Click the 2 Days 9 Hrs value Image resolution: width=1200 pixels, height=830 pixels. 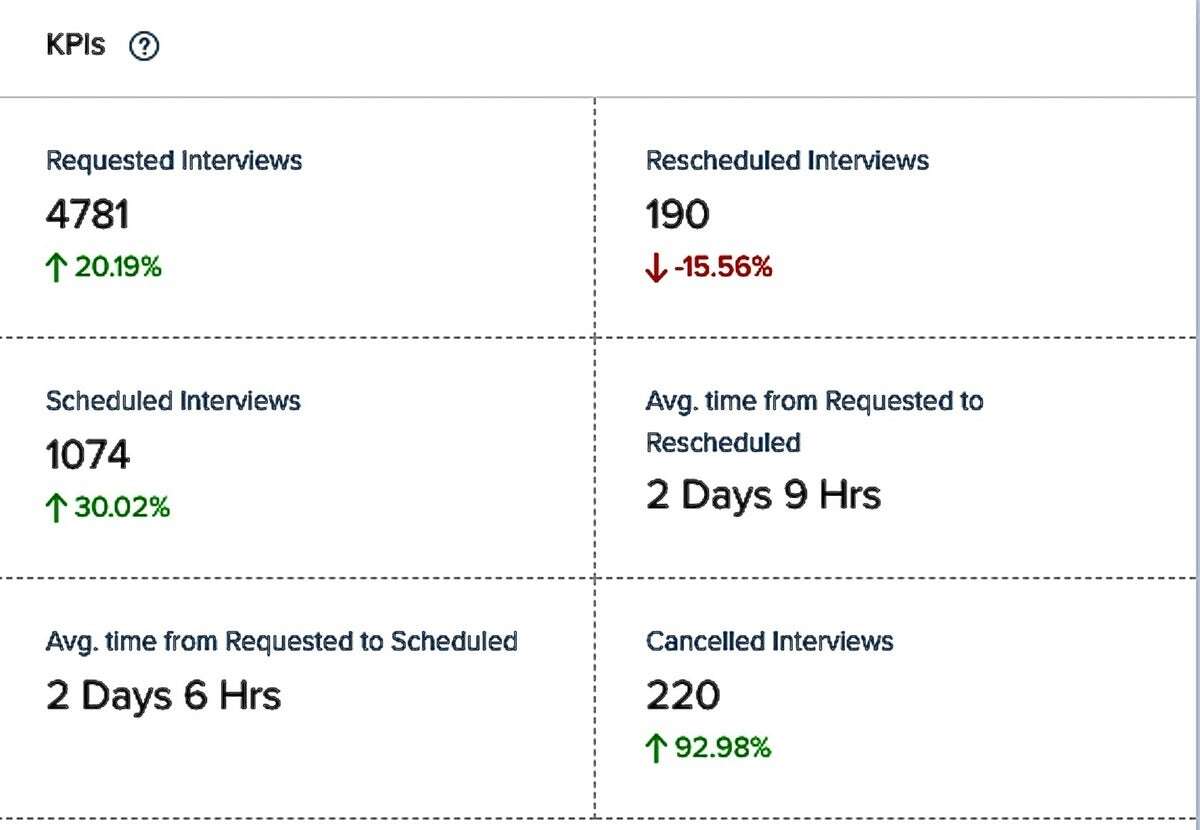click(763, 495)
